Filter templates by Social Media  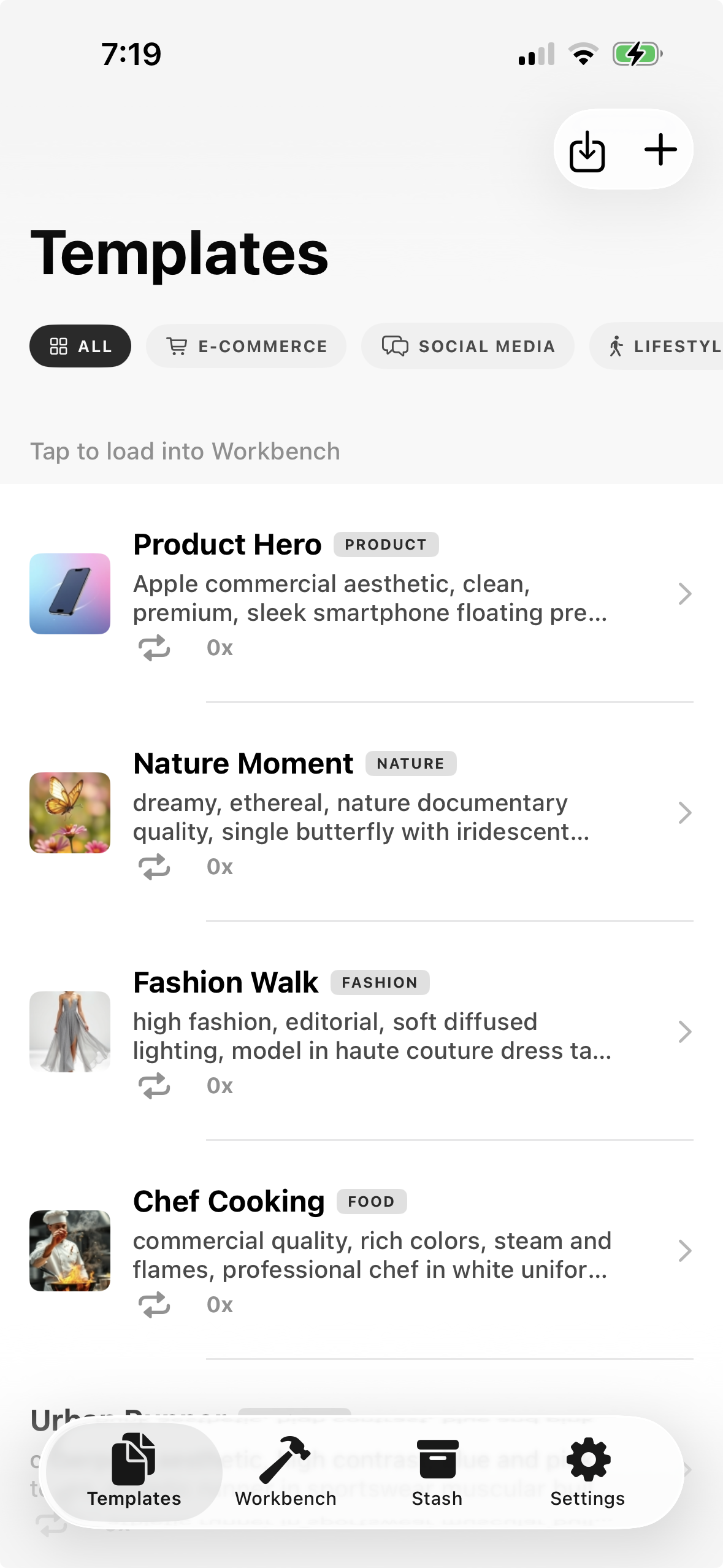click(467, 346)
